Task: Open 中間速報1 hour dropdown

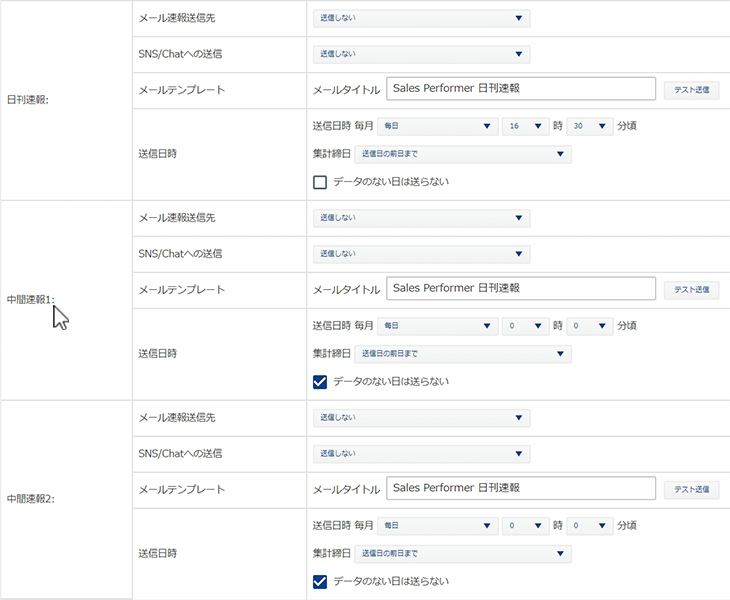Action: pos(526,326)
